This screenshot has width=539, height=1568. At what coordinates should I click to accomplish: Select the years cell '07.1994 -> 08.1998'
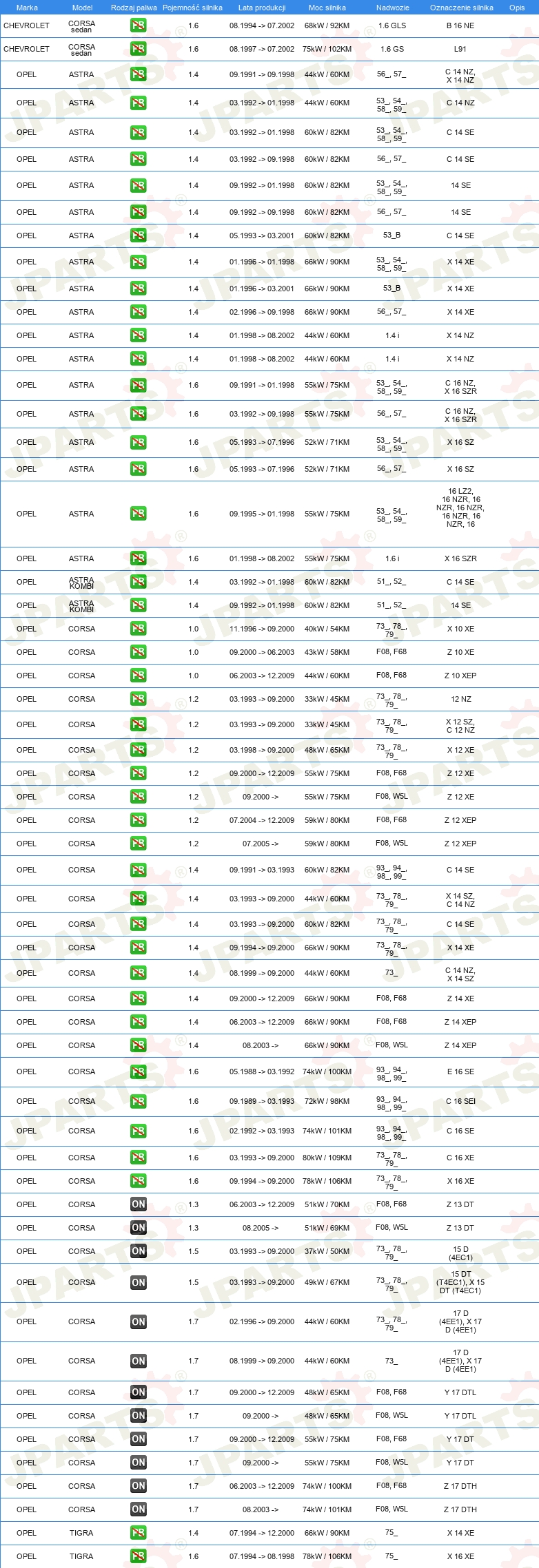coord(262,1556)
